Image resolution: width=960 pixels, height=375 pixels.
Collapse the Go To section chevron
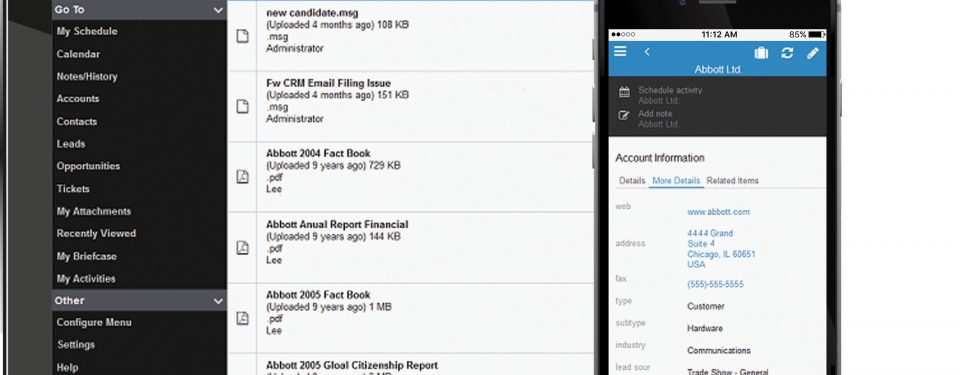tap(219, 10)
